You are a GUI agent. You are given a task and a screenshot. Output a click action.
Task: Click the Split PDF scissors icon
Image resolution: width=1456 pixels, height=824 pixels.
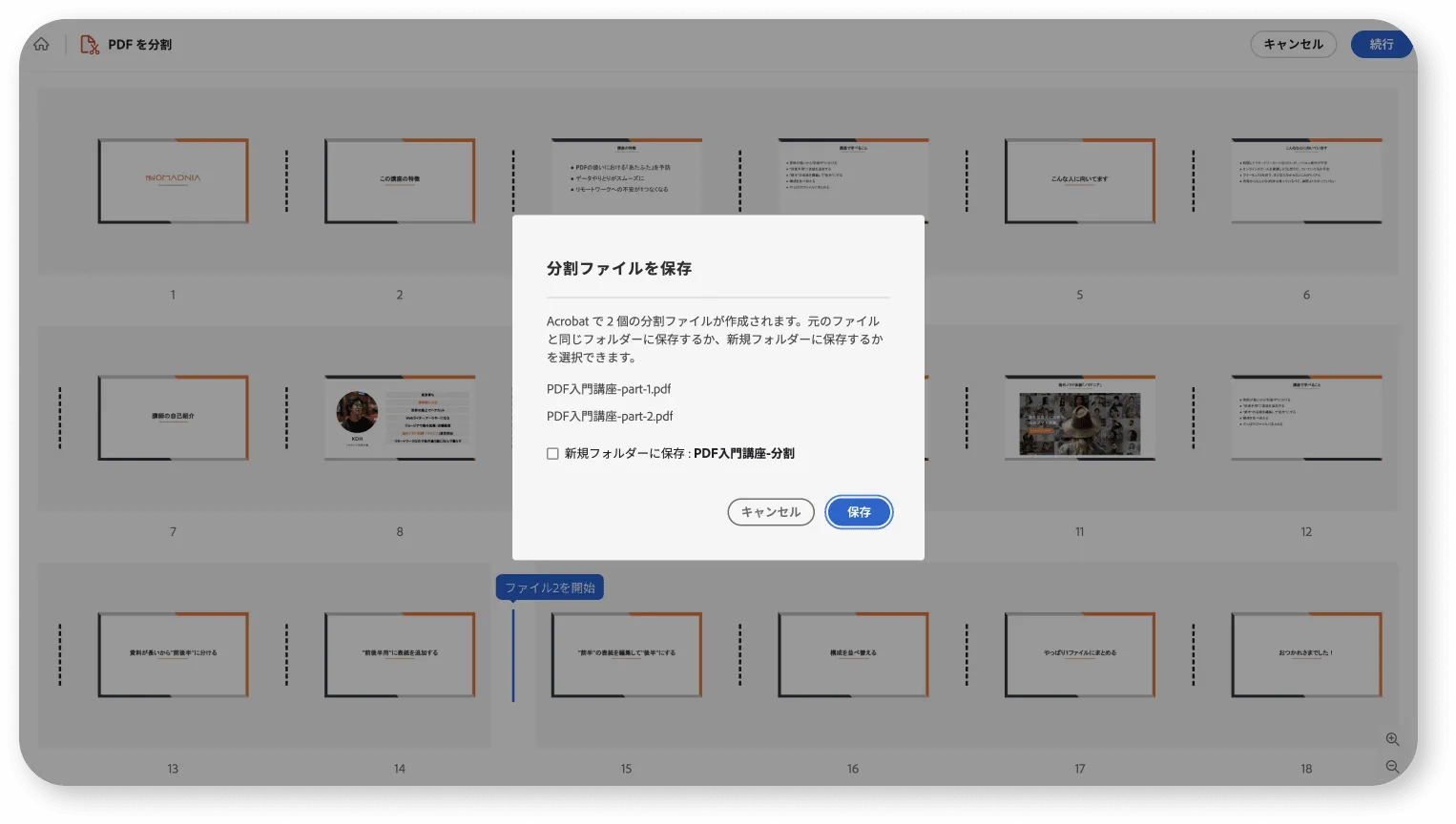(x=89, y=45)
